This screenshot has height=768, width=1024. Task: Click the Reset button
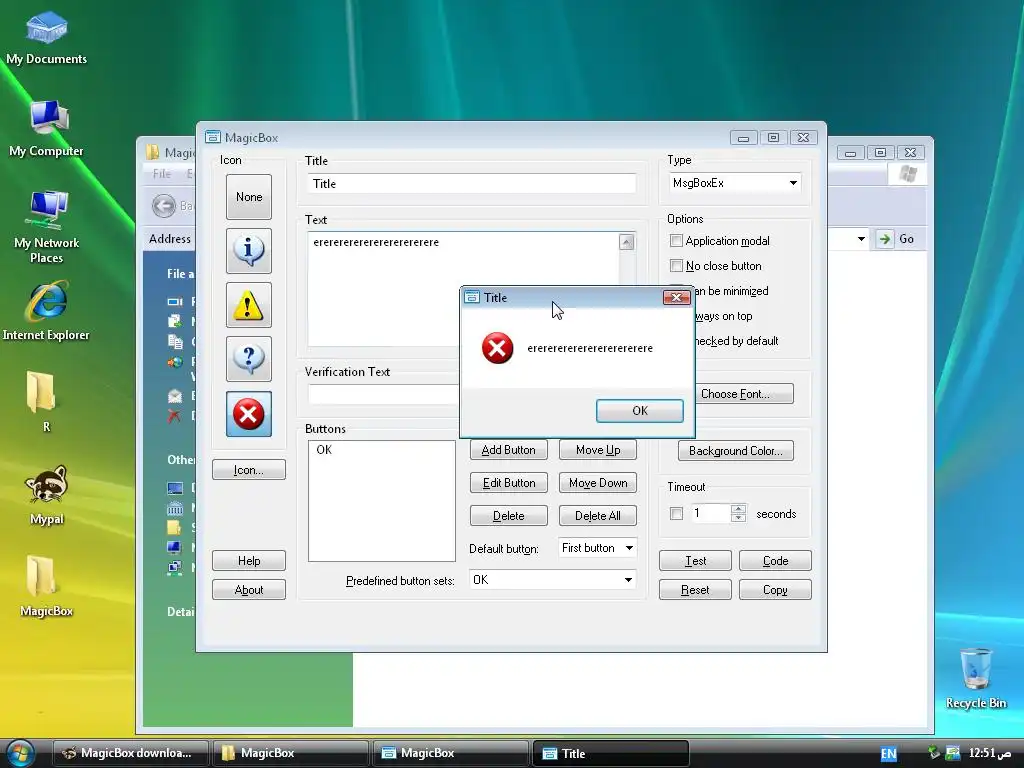pos(696,590)
